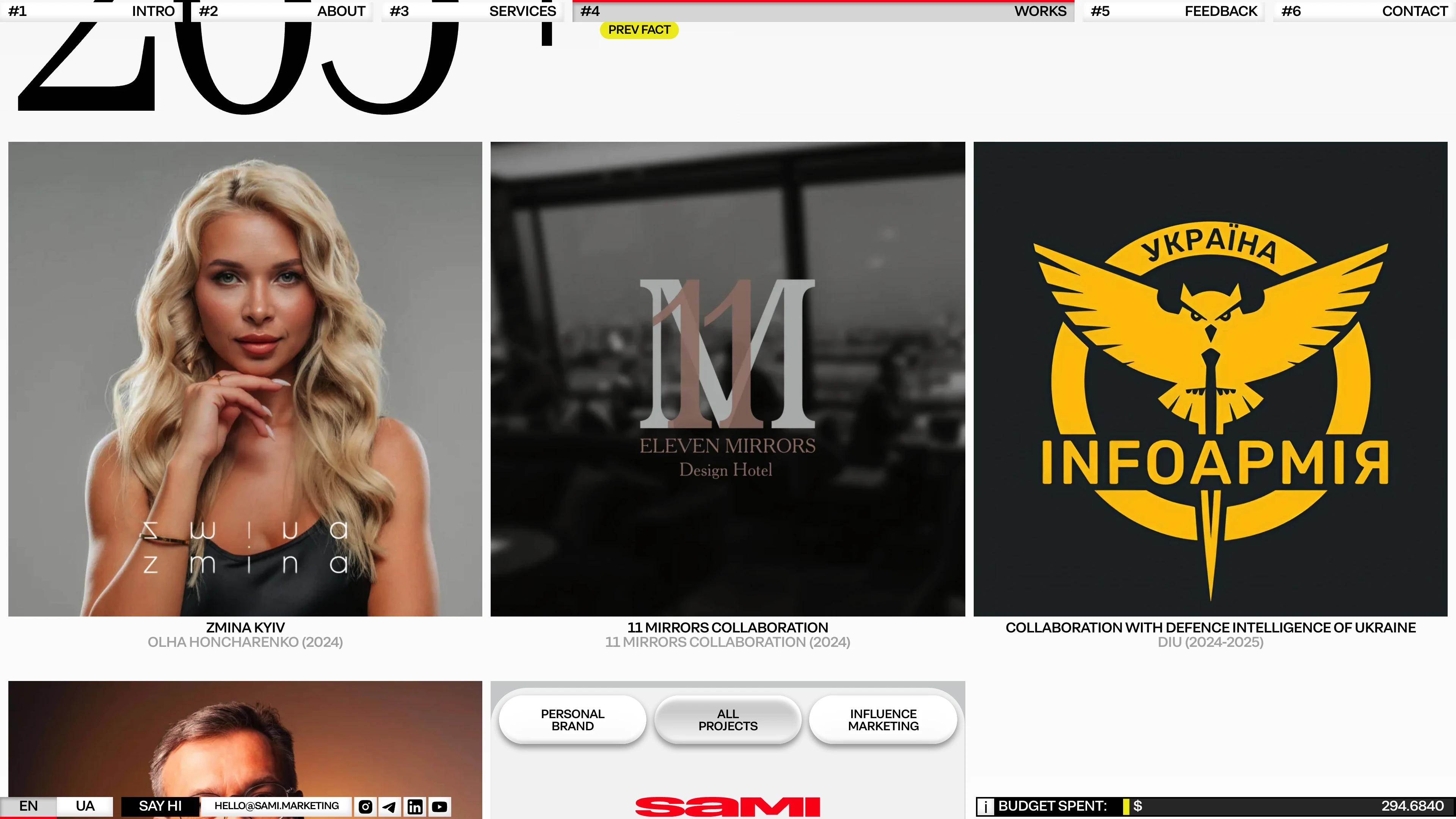This screenshot has height=819, width=1456.
Task: Click the PREV FACT button
Action: pos(639,30)
